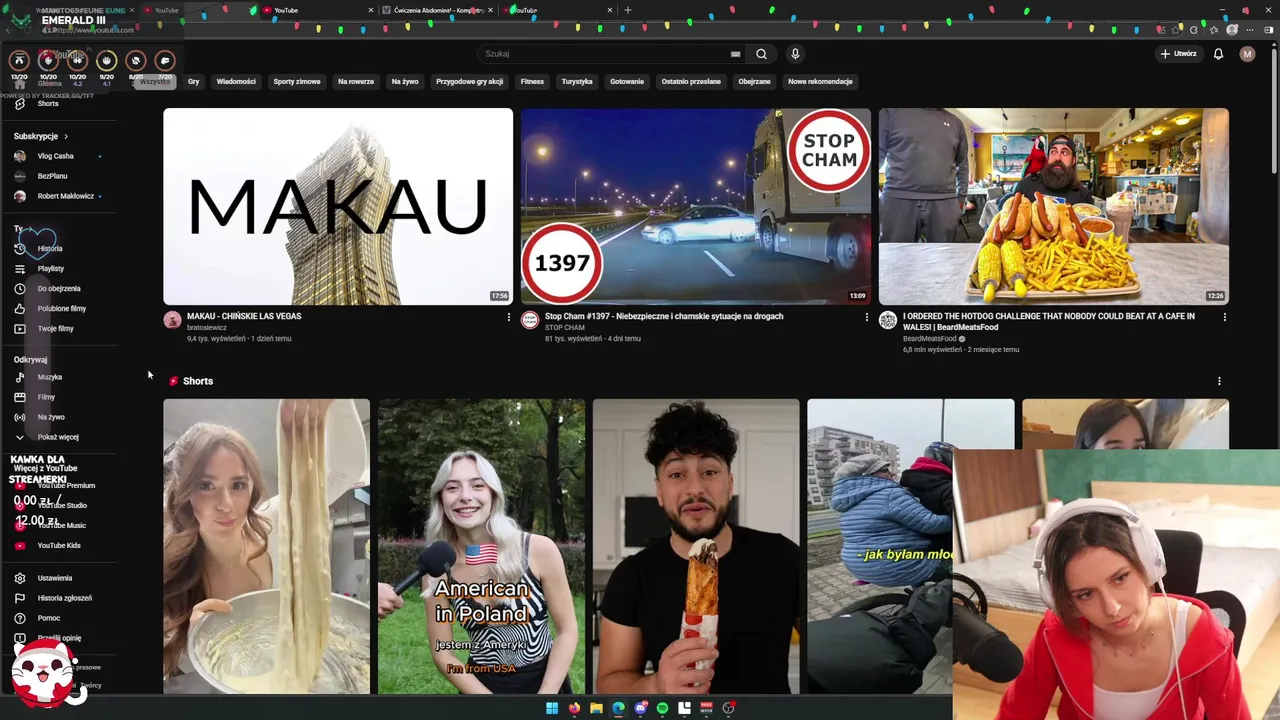Image resolution: width=1280 pixels, height=720 pixels.
Task: Play the MAKAU video thumbnail
Action: click(338, 206)
